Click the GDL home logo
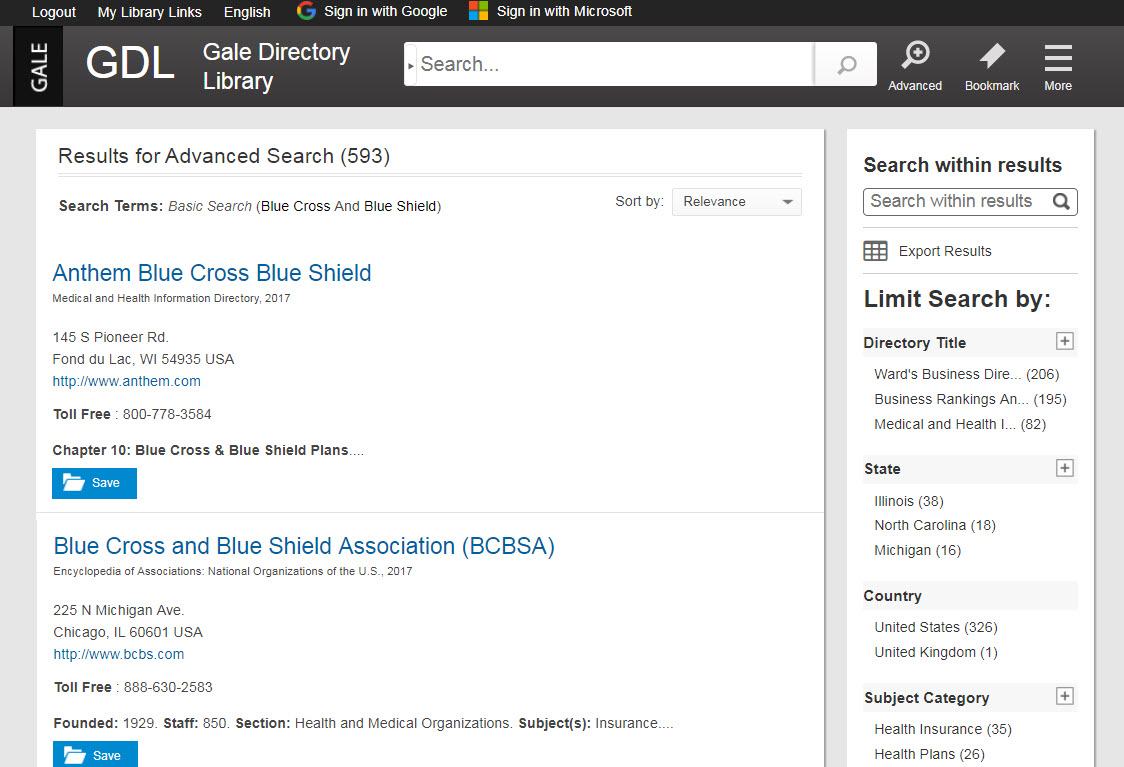 [x=130, y=62]
